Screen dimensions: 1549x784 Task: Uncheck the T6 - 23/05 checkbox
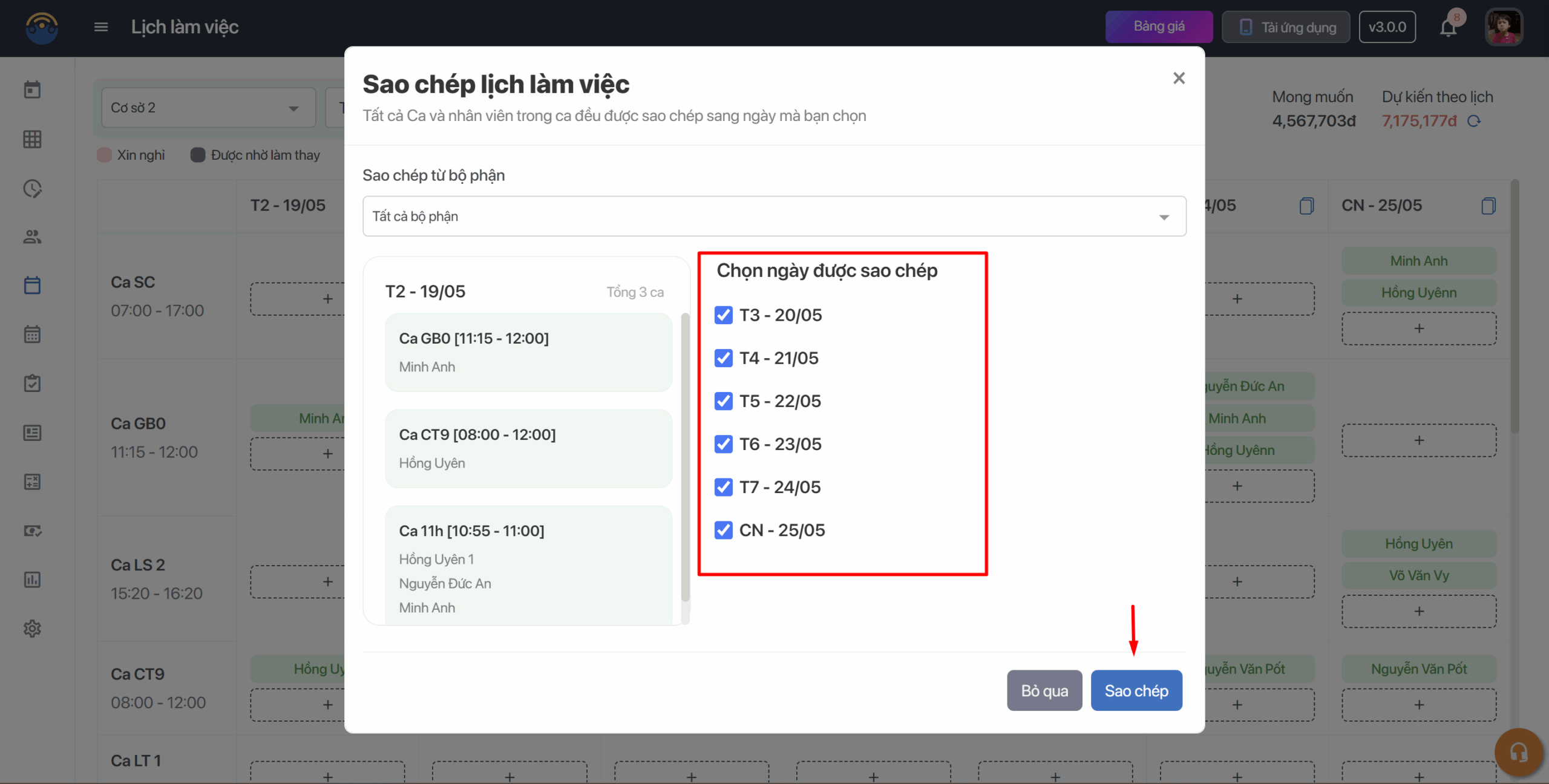click(x=723, y=444)
